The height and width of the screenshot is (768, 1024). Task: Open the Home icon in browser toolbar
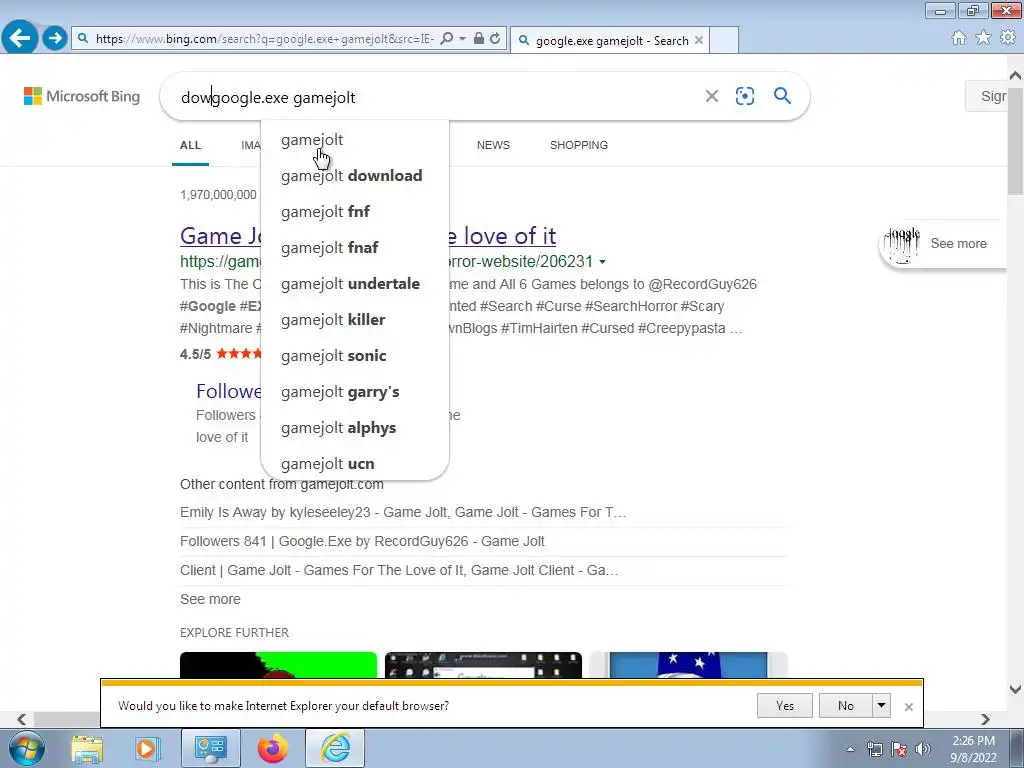959,38
